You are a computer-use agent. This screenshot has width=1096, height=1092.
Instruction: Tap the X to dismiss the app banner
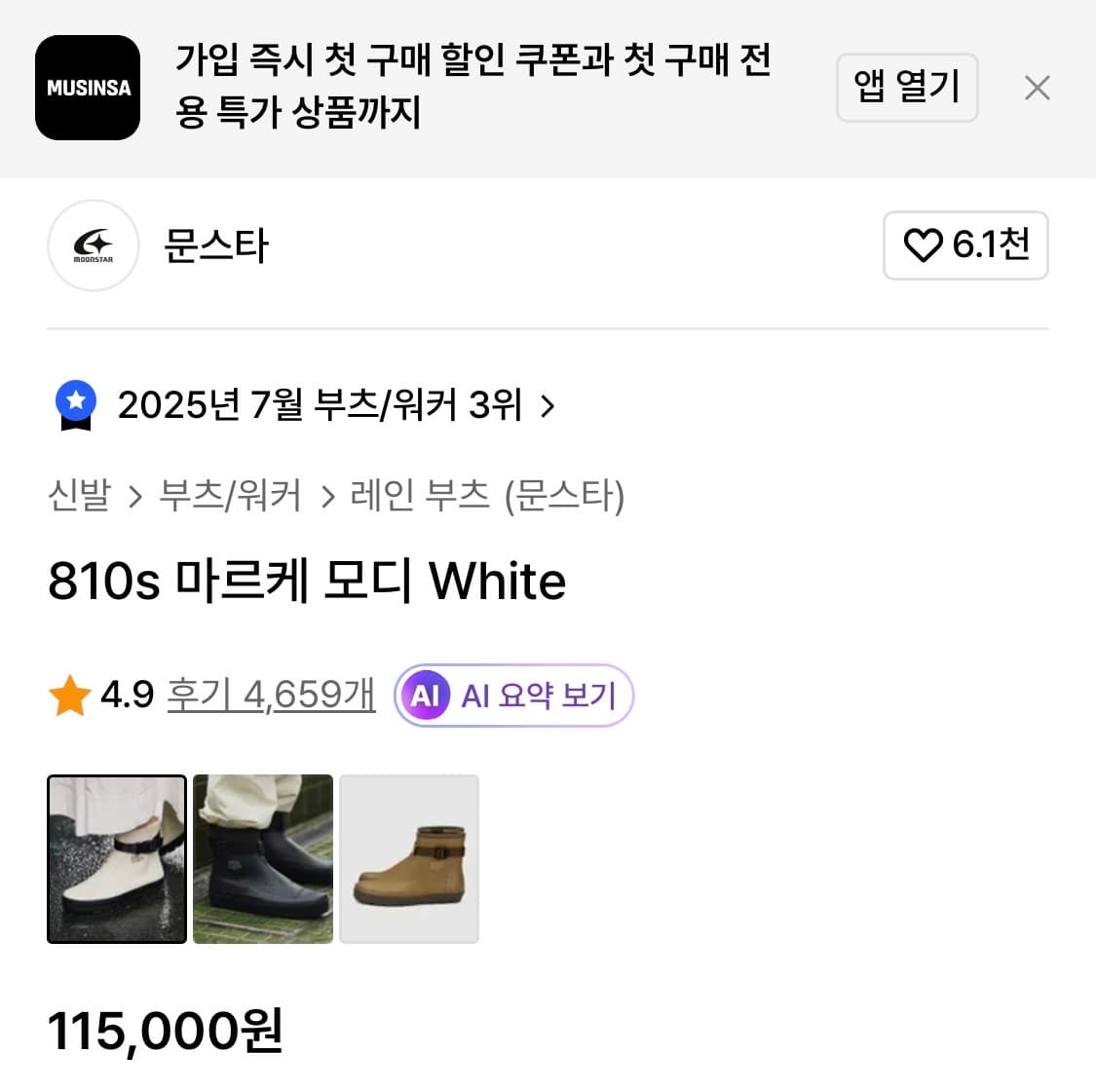tap(1038, 88)
